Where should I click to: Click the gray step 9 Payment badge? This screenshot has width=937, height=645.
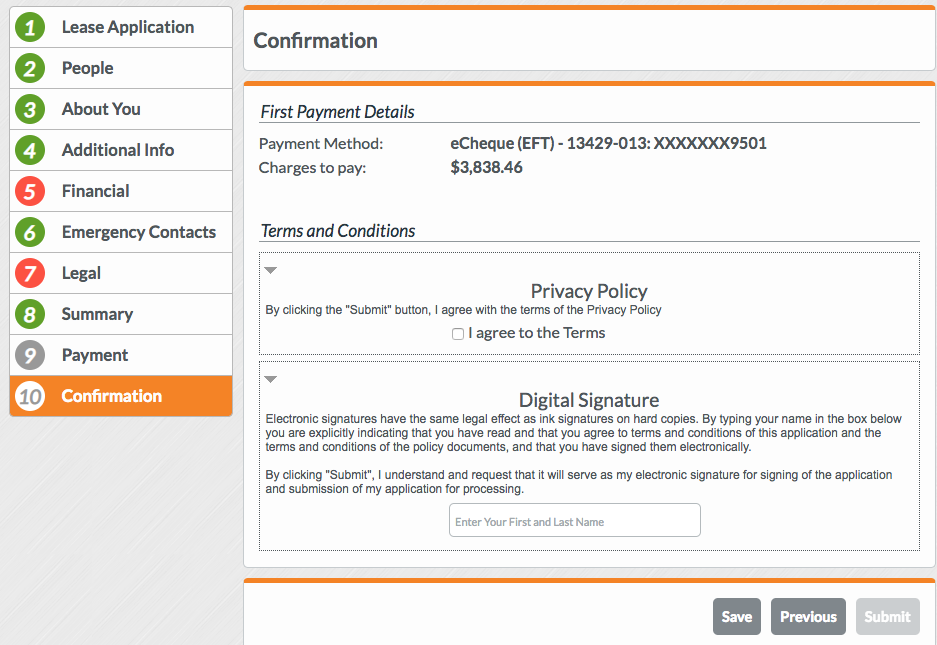click(30, 356)
